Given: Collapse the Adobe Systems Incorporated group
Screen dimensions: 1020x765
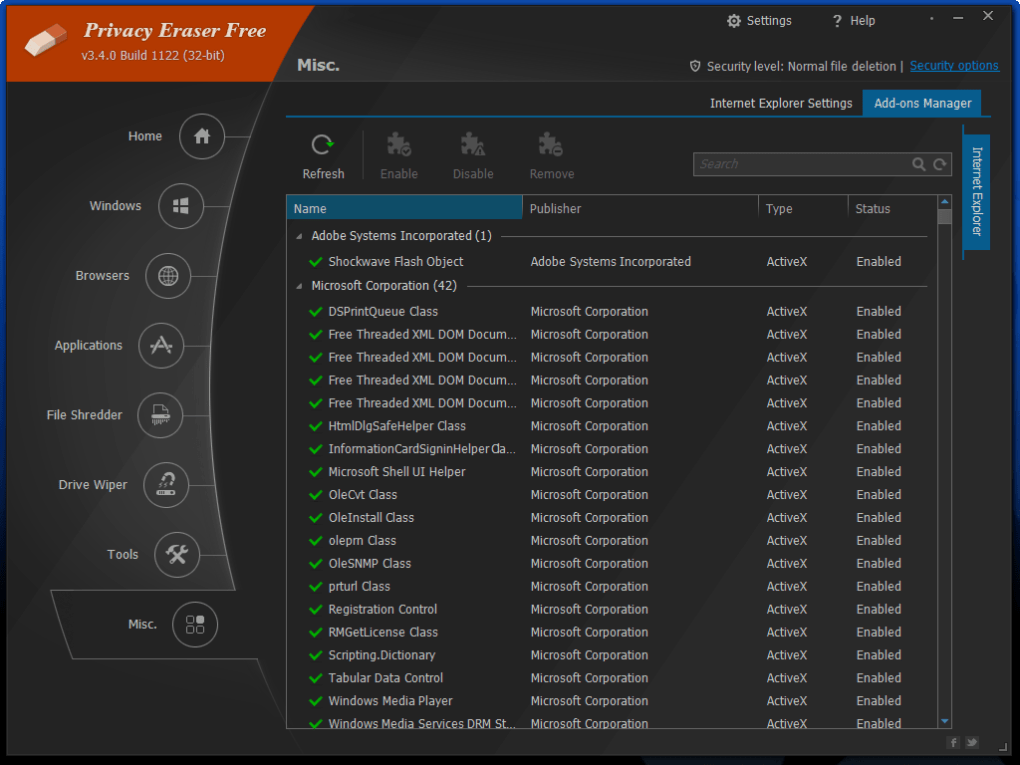Looking at the screenshot, I should click(299, 237).
